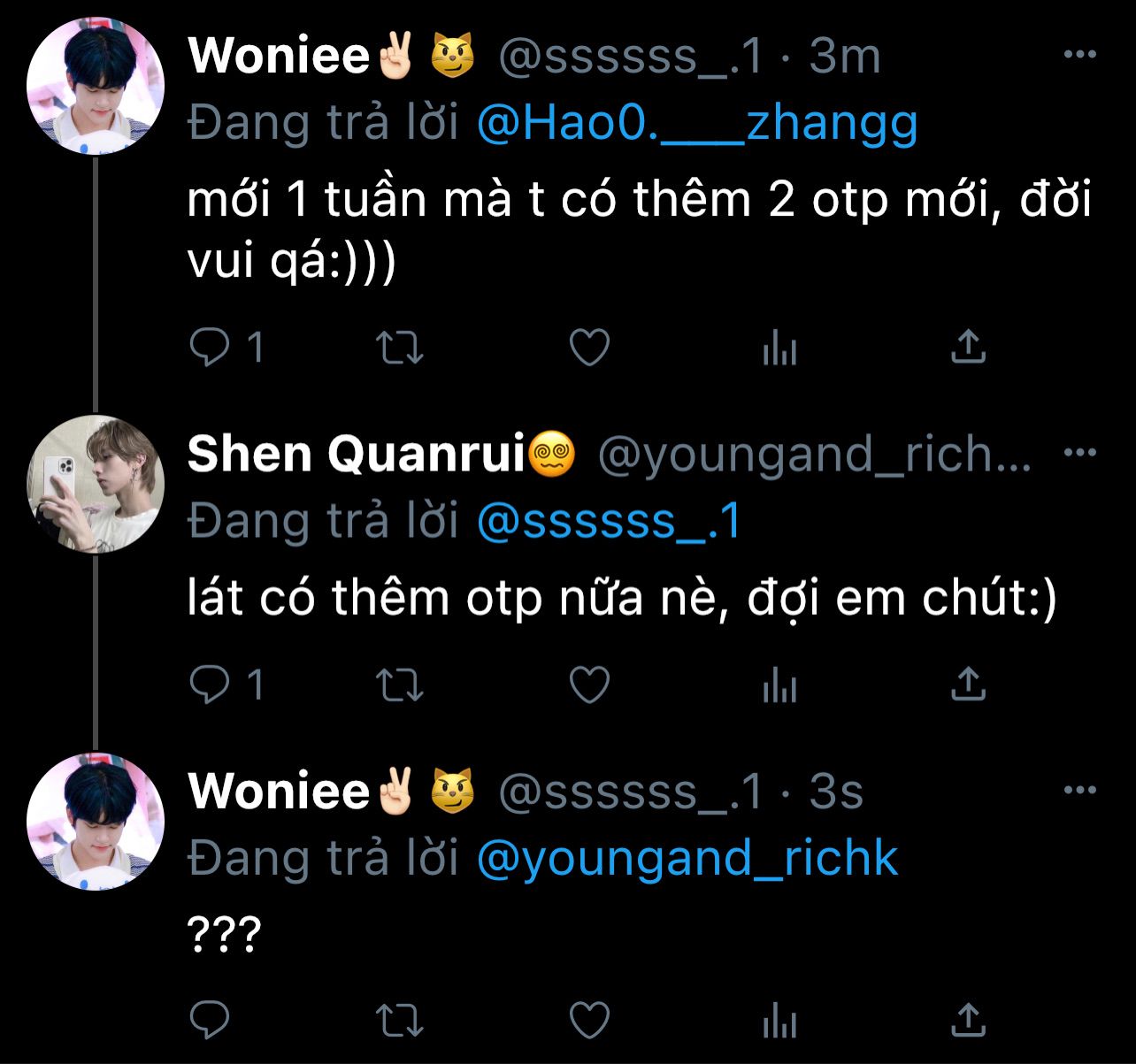Open more options on Shen Quanrui's tweet
Image resolution: width=1136 pixels, height=1064 pixels.
[x=1079, y=453]
